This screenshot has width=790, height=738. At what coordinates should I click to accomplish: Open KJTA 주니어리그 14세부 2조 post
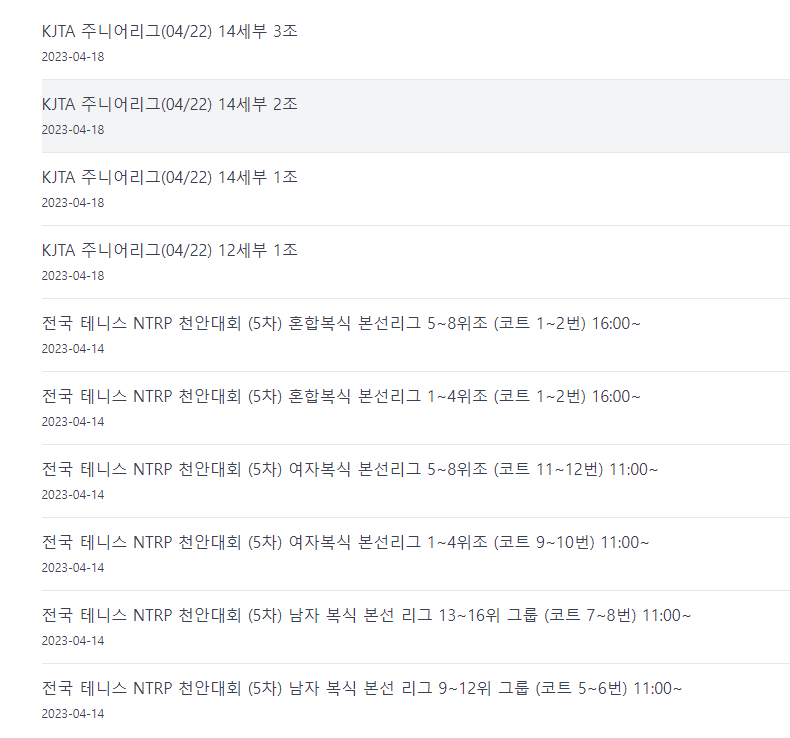[170, 104]
